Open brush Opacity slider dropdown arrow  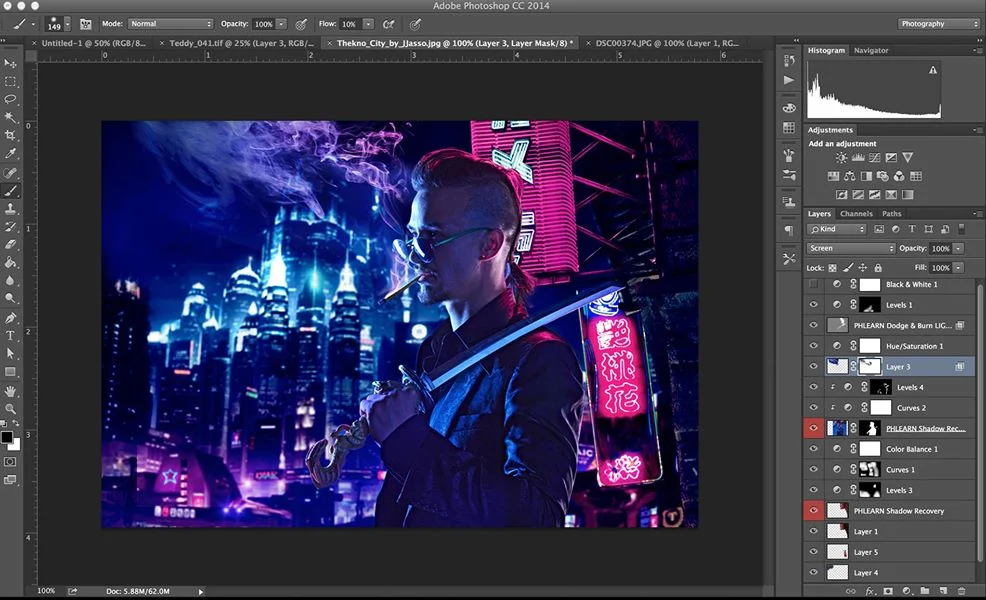tap(281, 24)
